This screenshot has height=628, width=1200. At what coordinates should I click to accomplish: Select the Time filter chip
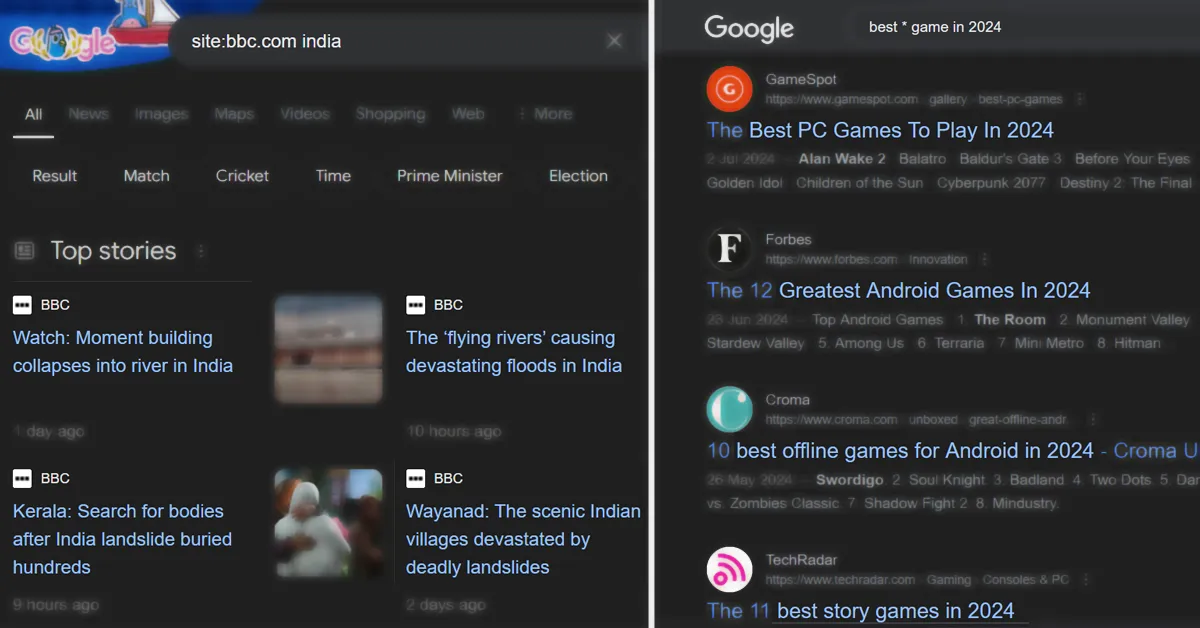pyautogui.click(x=333, y=176)
